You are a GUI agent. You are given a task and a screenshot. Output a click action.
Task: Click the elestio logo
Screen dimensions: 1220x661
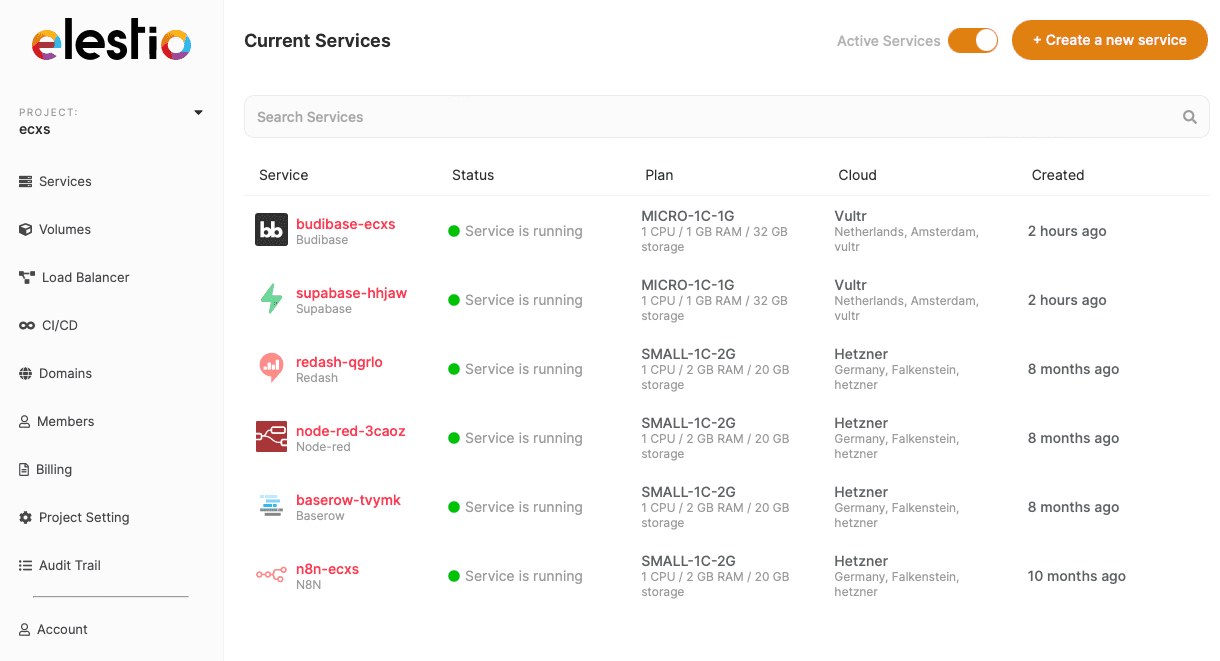point(111,42)
